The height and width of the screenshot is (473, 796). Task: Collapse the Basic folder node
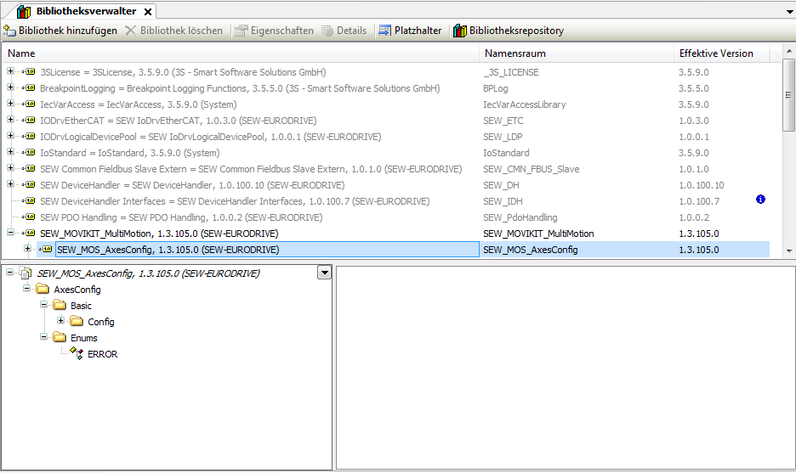(x=45, y=305)
